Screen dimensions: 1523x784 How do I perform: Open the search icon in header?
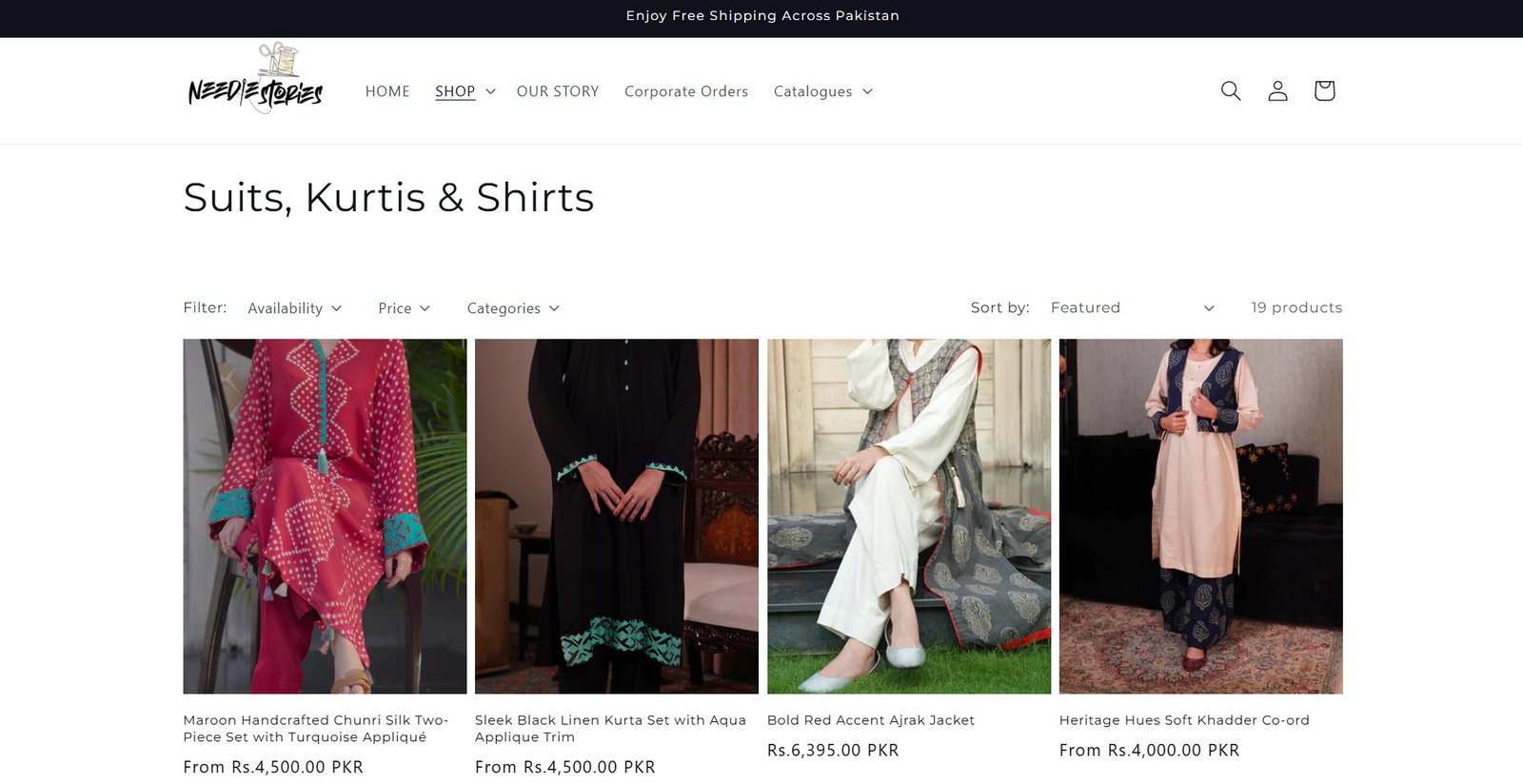point(1231,90)
